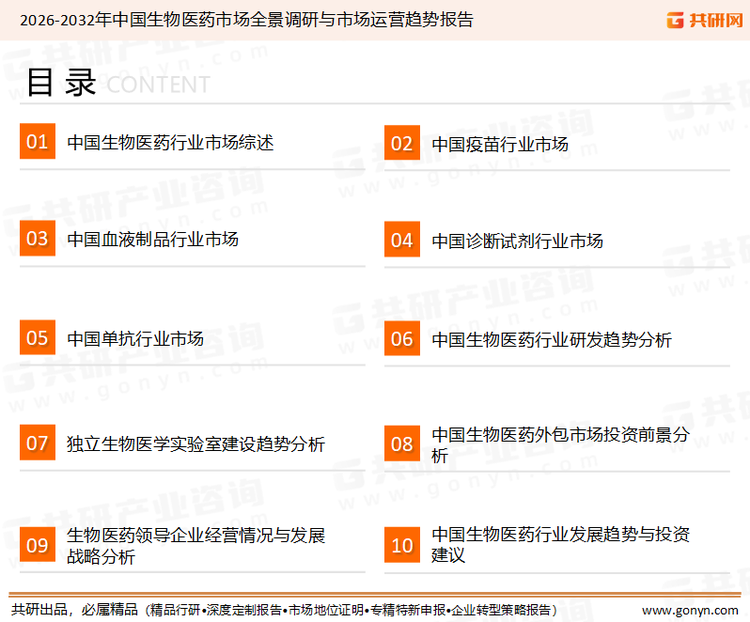Go to chapter 独立生物医学实验室建设趋势分析

tap(196, 444)
